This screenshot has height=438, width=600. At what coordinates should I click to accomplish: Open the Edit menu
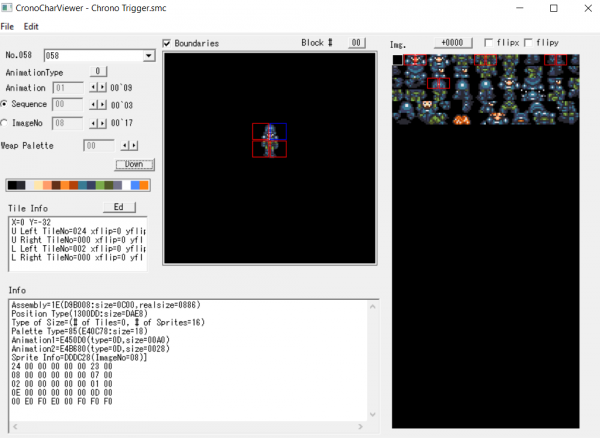point(31,25)
